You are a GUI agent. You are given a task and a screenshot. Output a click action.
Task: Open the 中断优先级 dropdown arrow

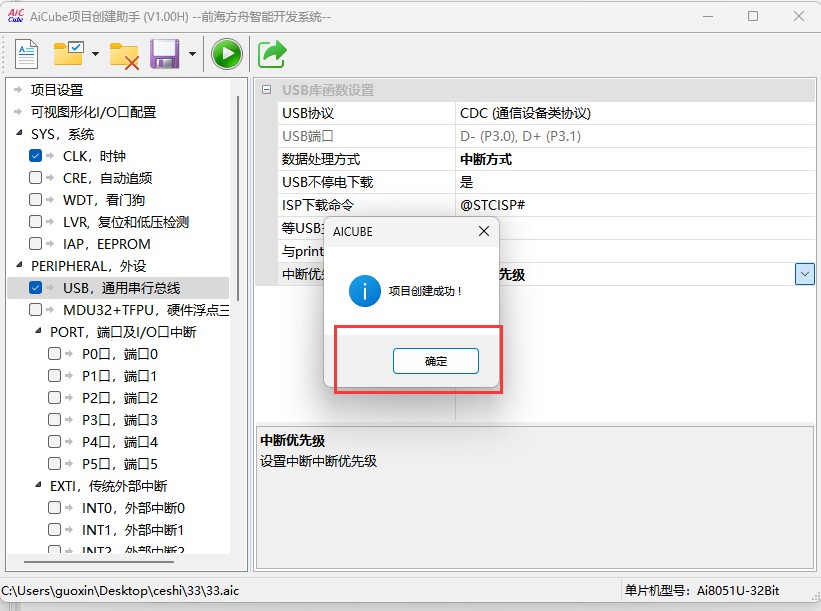click(x=805, y=274)
